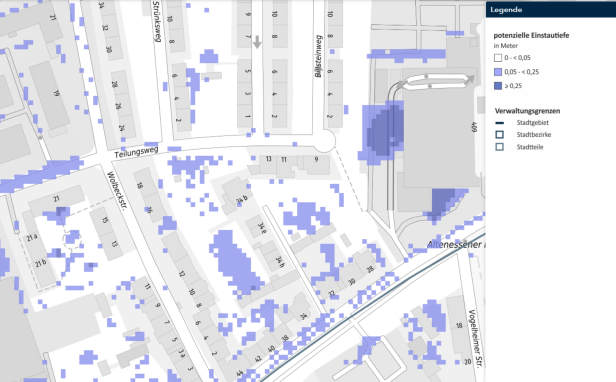Screen dimensions: 616x382
Task: Click the cul-de-sac circle at the end of Teilungsweg
Action: 324,141
